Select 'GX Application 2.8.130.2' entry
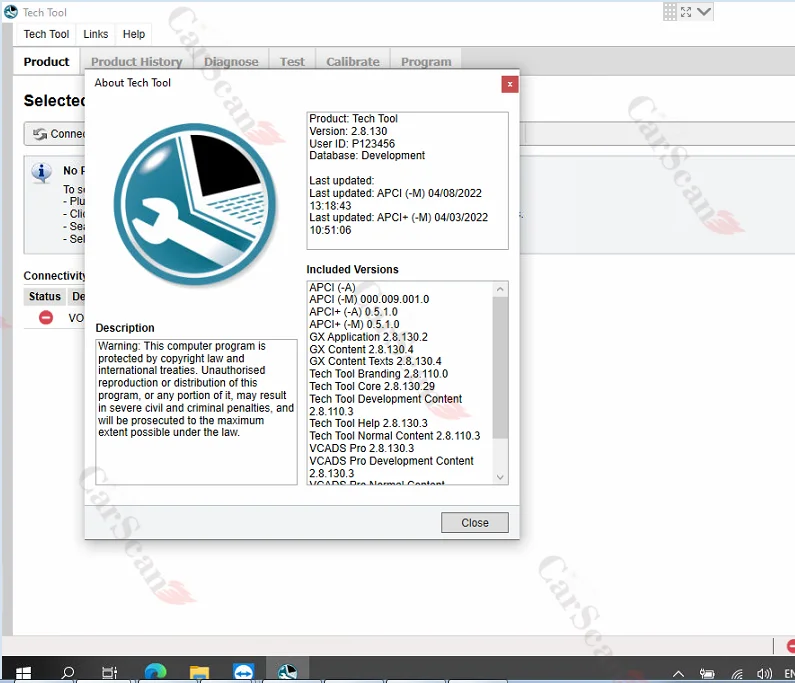795x683 pixels. point(369,337)
